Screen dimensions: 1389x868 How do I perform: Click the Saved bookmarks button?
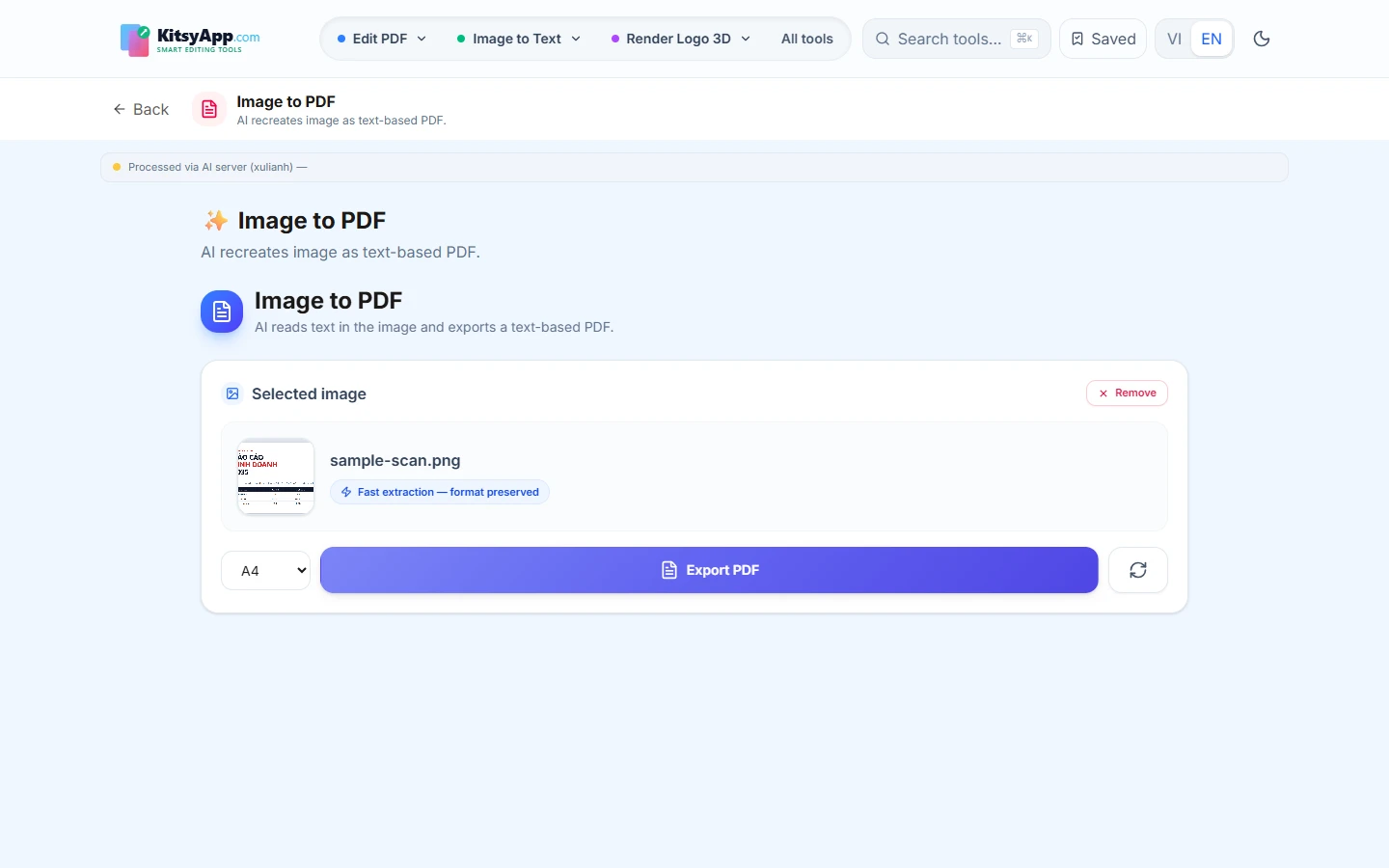point(1103,39)
